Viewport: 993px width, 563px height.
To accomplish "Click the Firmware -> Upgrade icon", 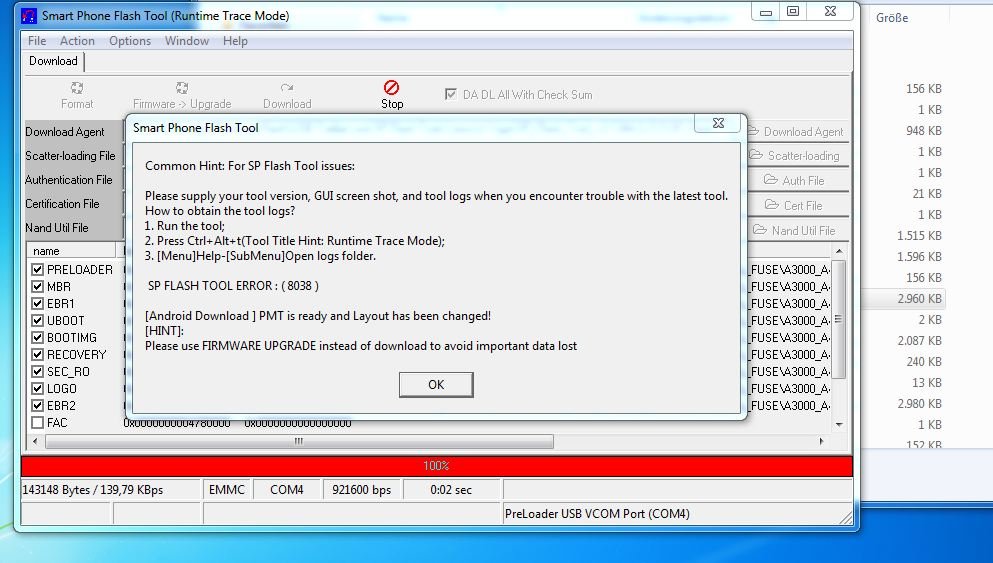I will tap(182, 87).
